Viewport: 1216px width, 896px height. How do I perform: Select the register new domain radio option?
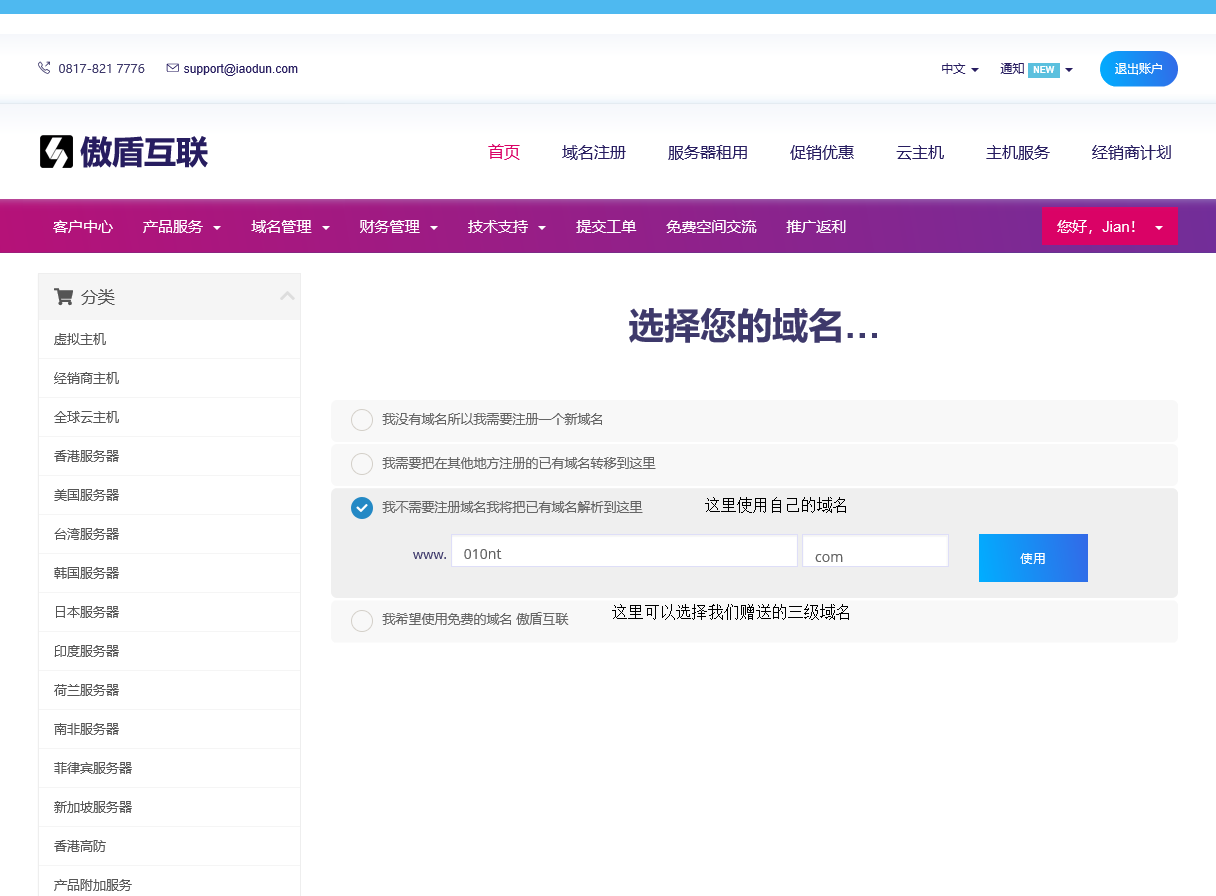pos(362,420)
